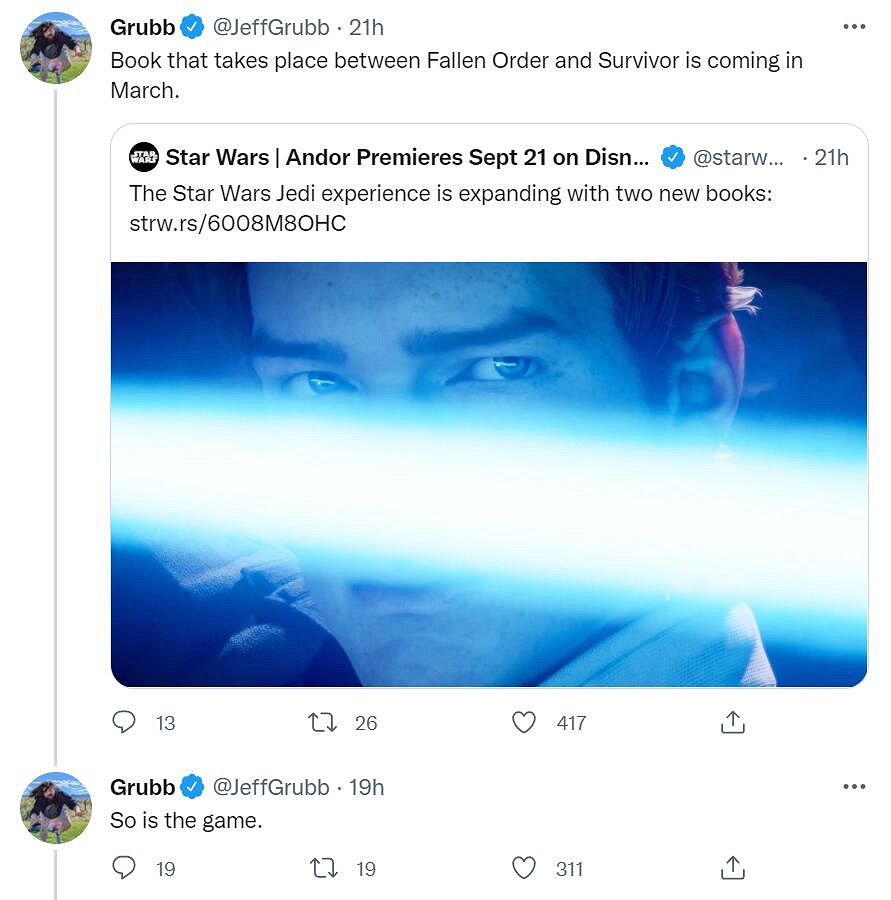Open more options for the first tweet

(x=854, y=27)
